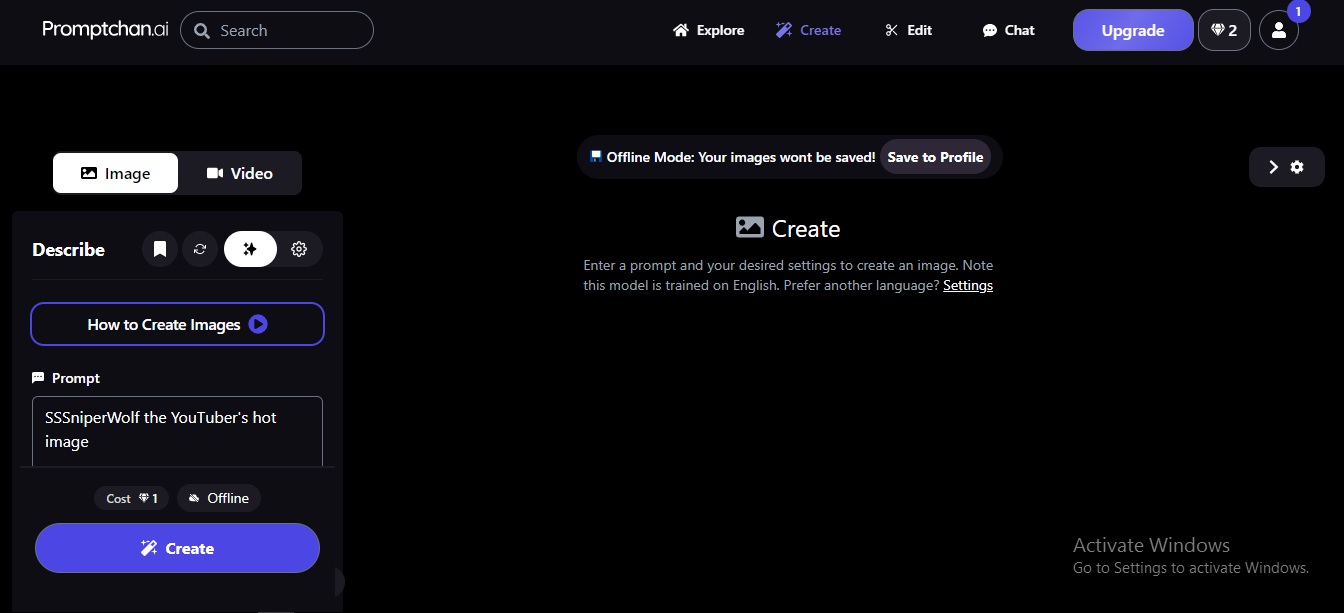Viewport: 1344px width, 613px height.
Task: Toggle the sparkle magic mode button
Action: click(x=250, y=249)
